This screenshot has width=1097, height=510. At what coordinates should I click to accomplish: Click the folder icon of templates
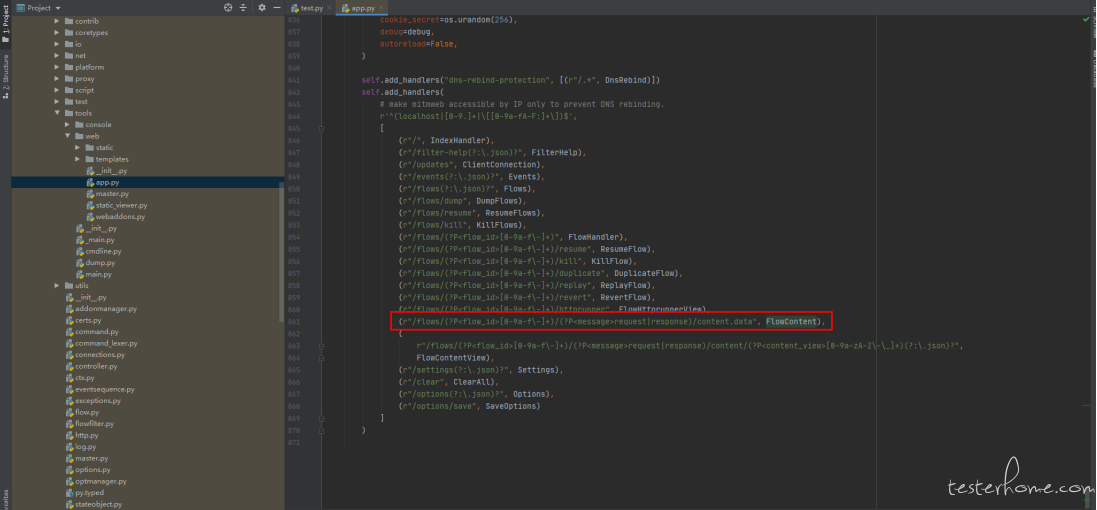(x=90, y=160)
